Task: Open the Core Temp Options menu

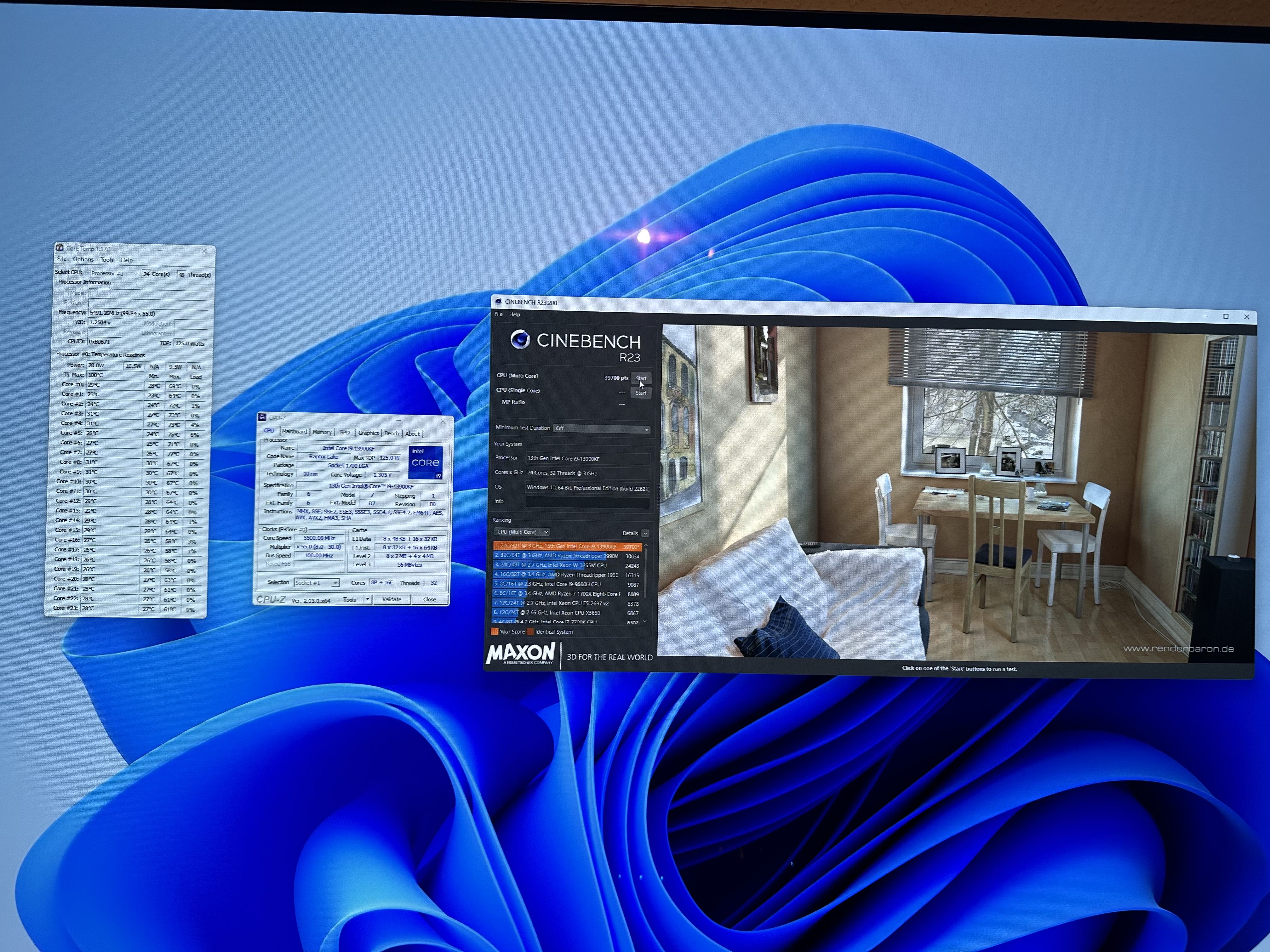Action: pyautogui.click(x=83, y=259)
